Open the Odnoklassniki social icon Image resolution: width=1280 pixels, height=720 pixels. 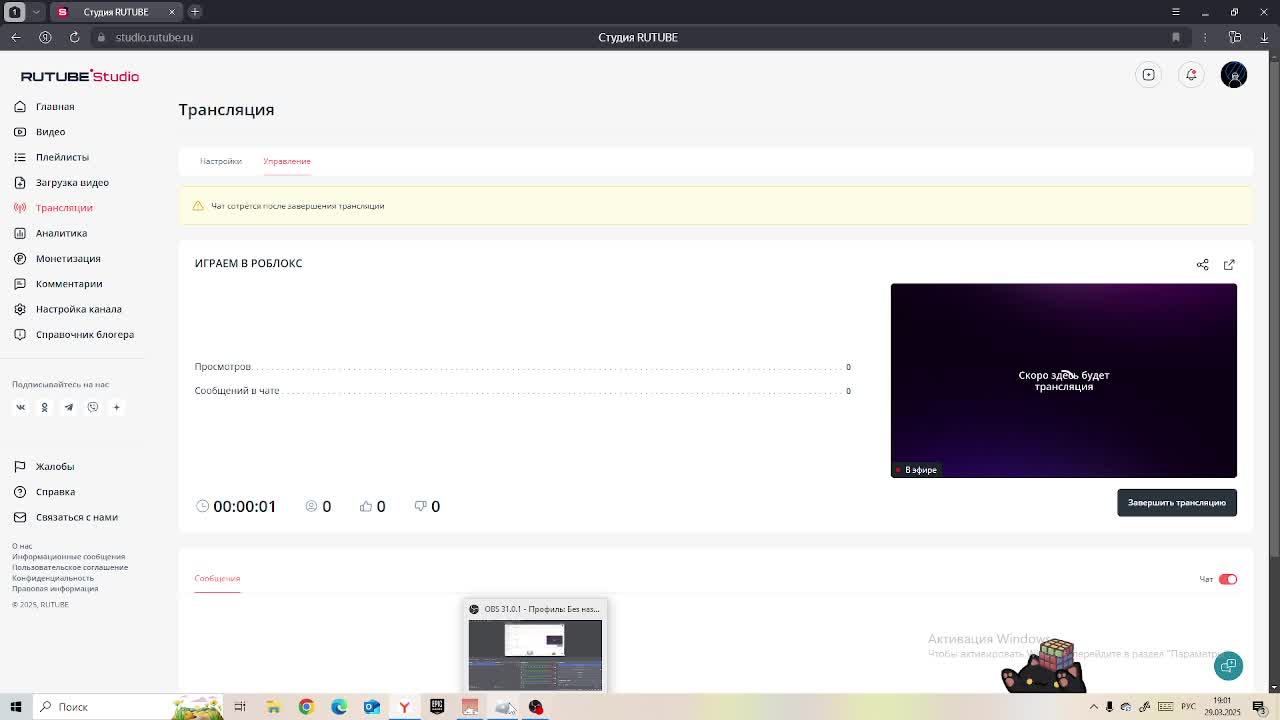pos(44,407)
